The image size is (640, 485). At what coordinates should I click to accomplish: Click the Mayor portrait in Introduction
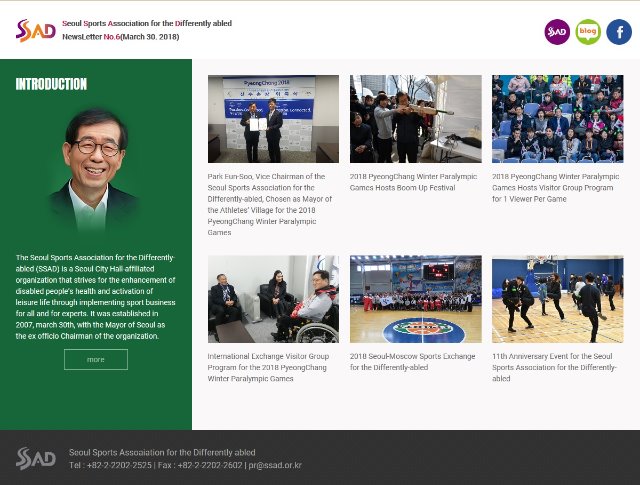click(95, 168)
